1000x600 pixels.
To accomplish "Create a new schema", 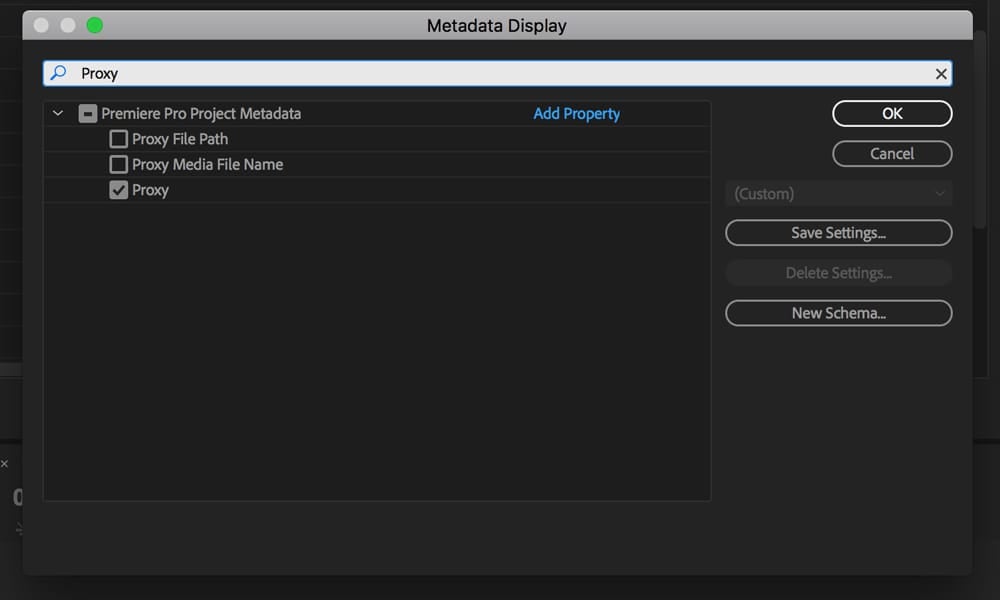I will click(x=838, y=313).
